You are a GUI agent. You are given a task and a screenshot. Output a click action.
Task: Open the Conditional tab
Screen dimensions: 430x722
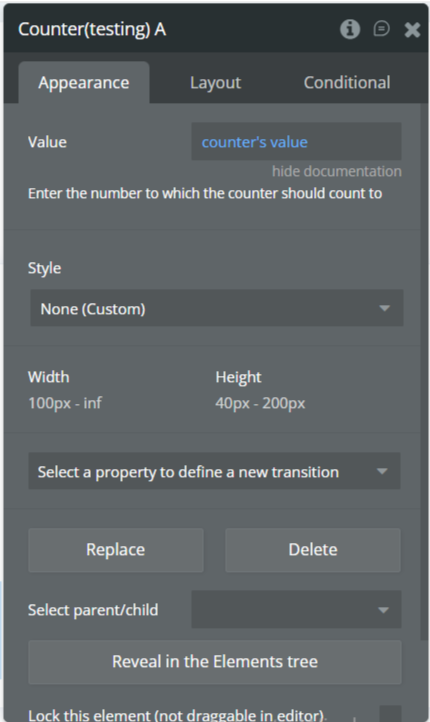tap(347, 82)
